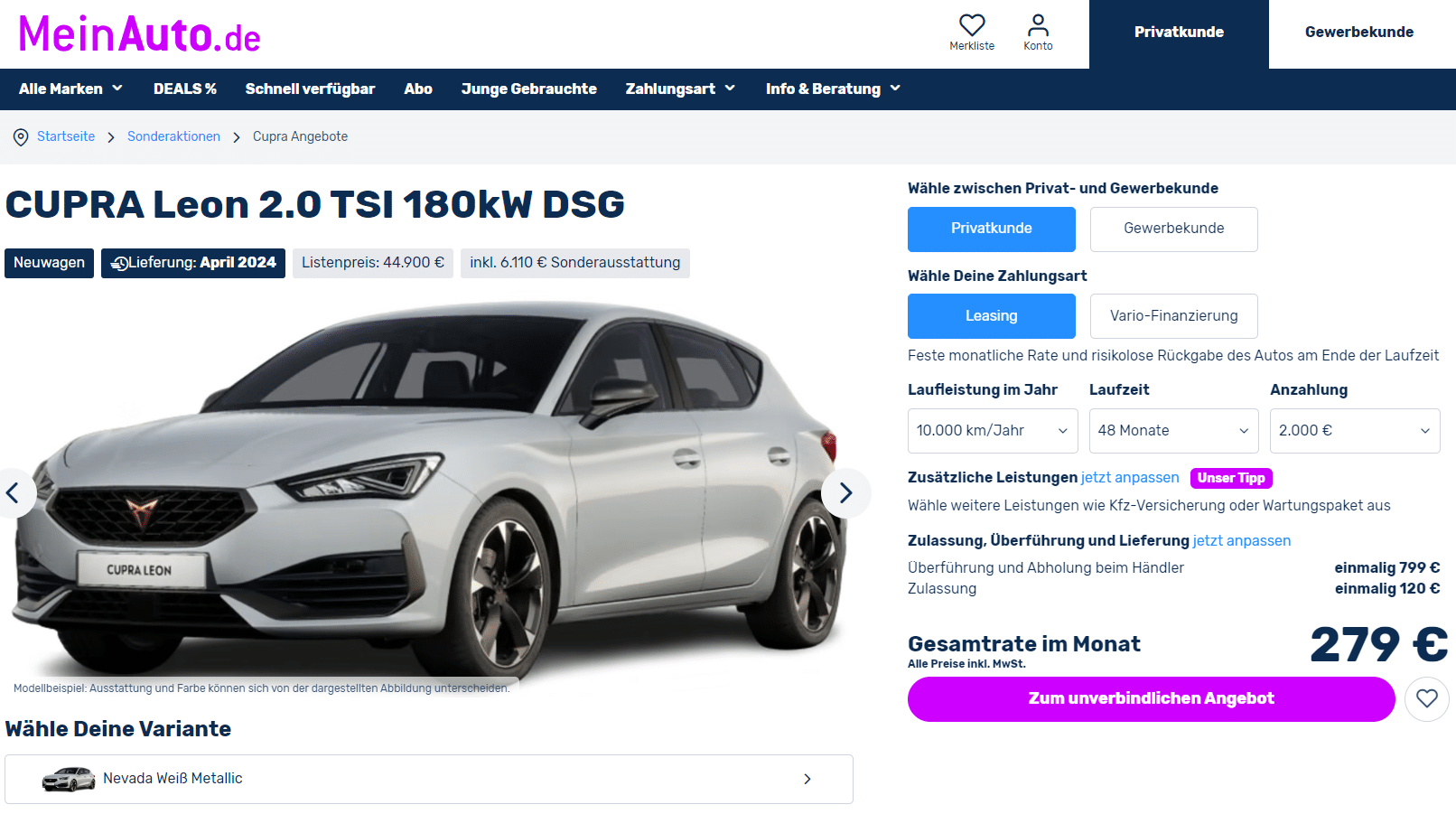Expand Info & Beratung menu
Viewport: 1456px width, 814px height.
point(833,89)
